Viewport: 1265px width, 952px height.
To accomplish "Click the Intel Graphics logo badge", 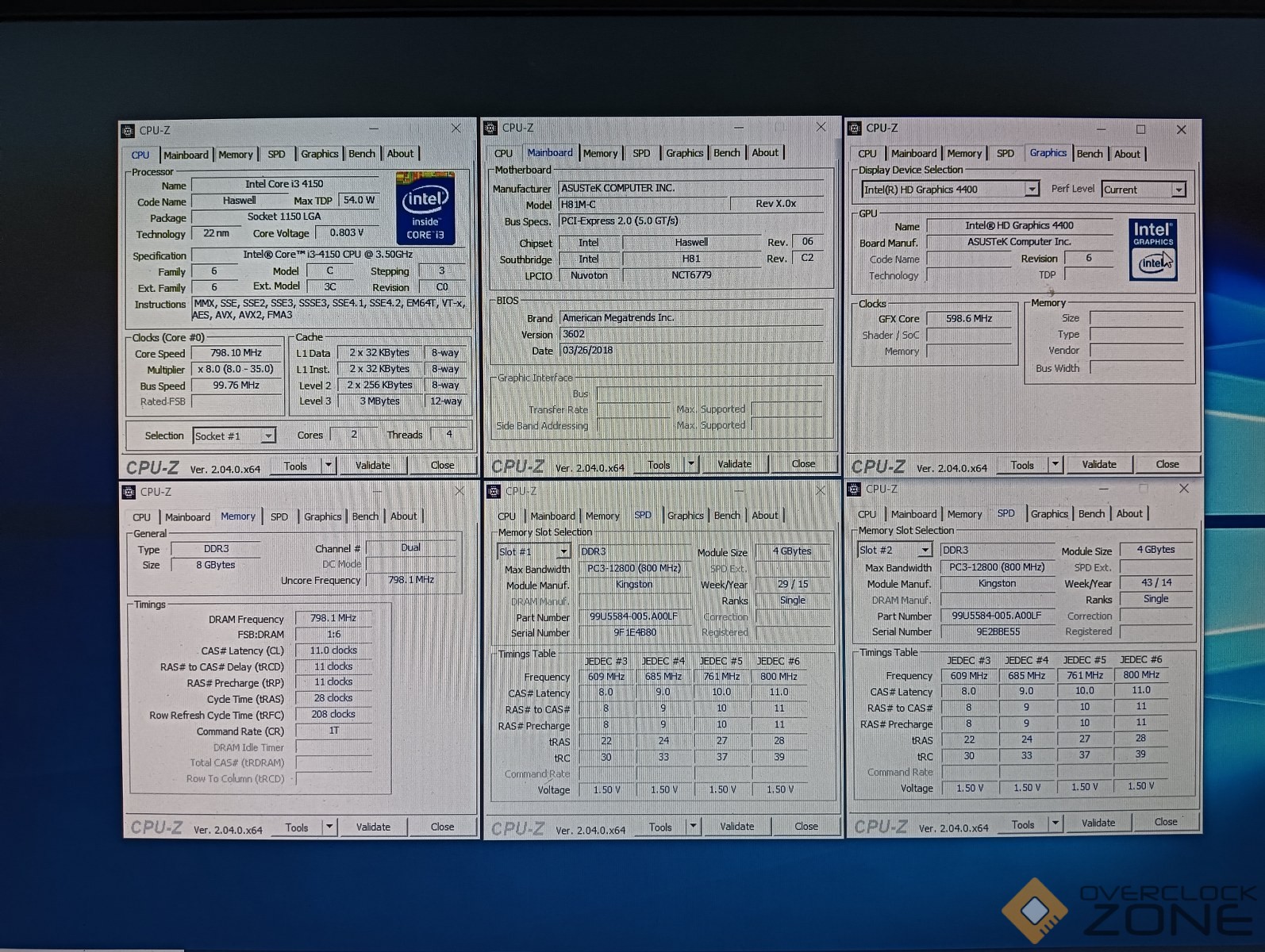I will (x=1152, y=250).
